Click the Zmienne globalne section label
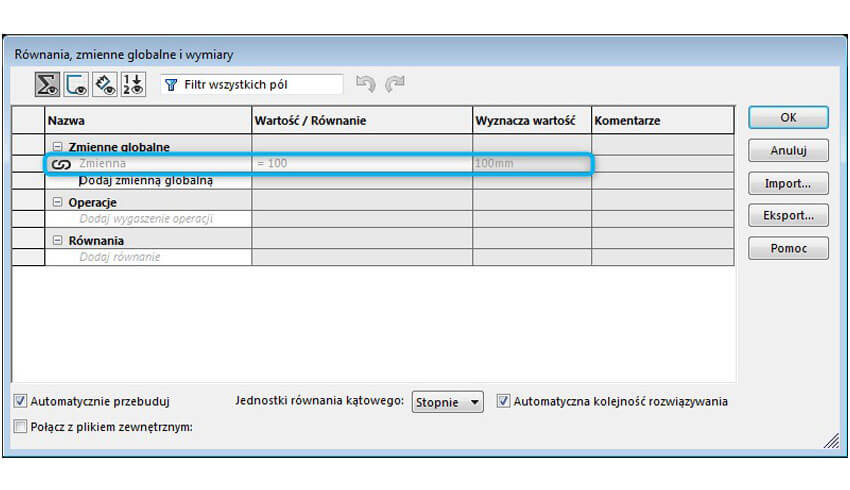 [119, 147]
